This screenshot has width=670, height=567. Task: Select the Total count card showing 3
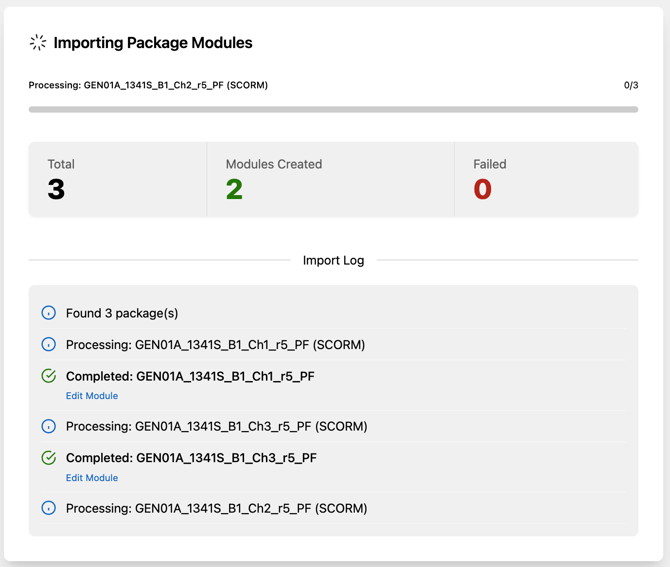118,179
